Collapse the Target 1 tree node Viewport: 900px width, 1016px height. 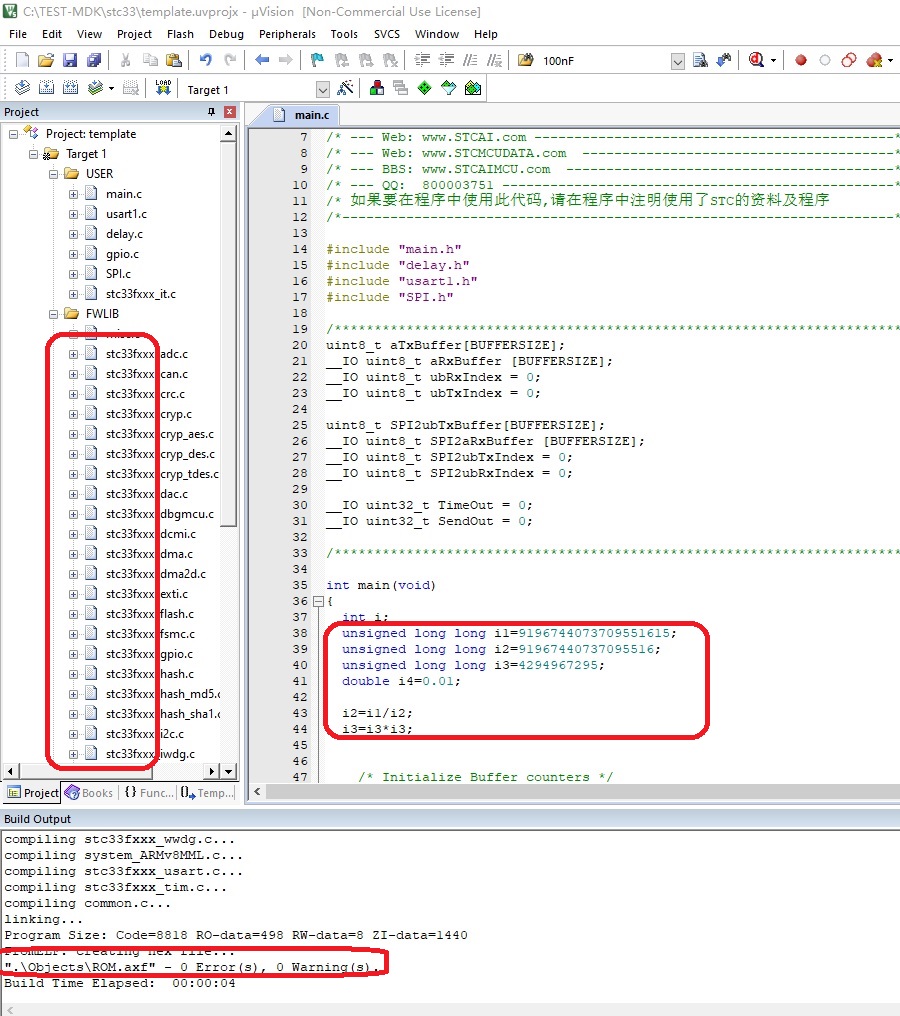click(33, 154)
